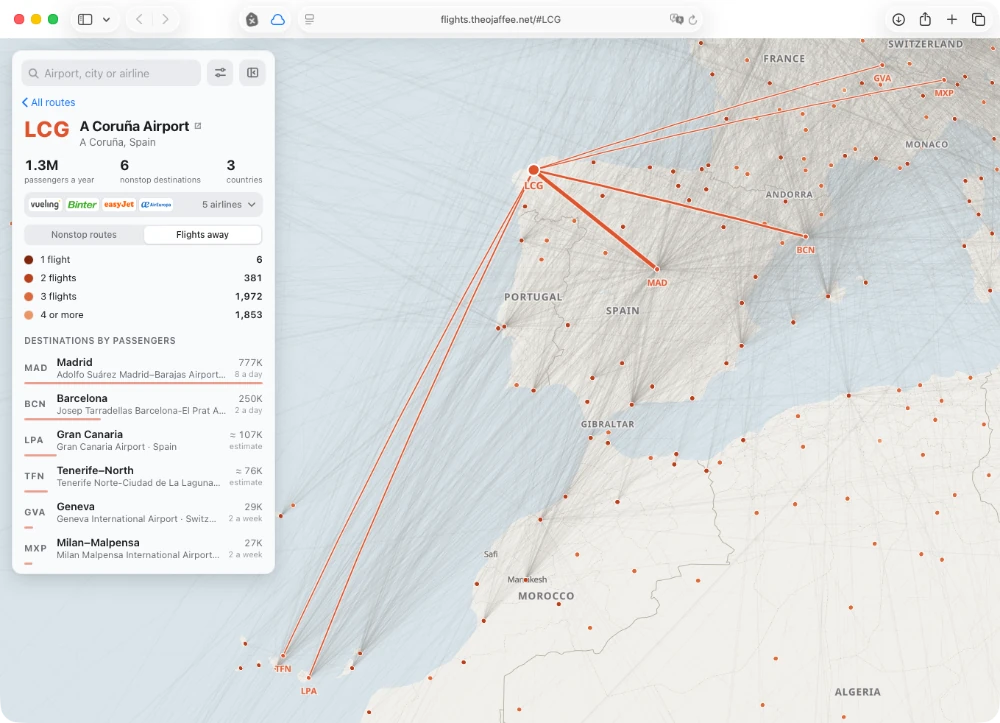
Task: Select the Flights away tab
Action: point(202,235)
